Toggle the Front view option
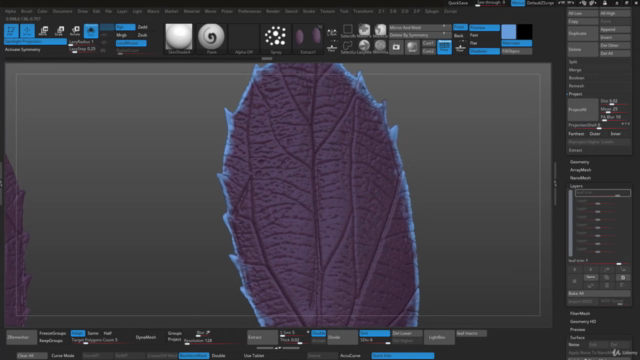The height and width of the screenshot is (360, 640). (460, 27)
